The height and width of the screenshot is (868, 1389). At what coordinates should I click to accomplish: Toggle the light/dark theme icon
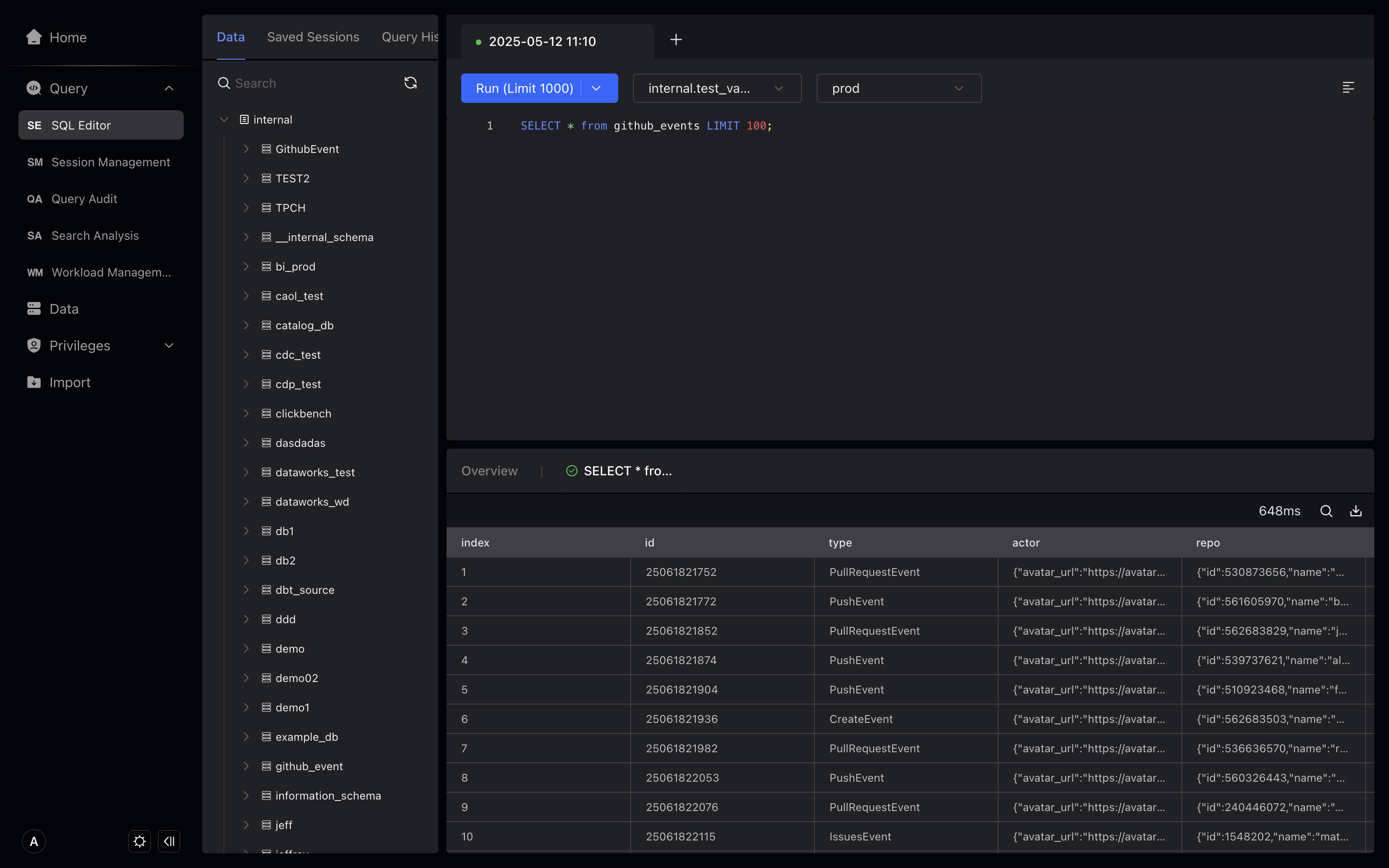[x=140, y=841]
